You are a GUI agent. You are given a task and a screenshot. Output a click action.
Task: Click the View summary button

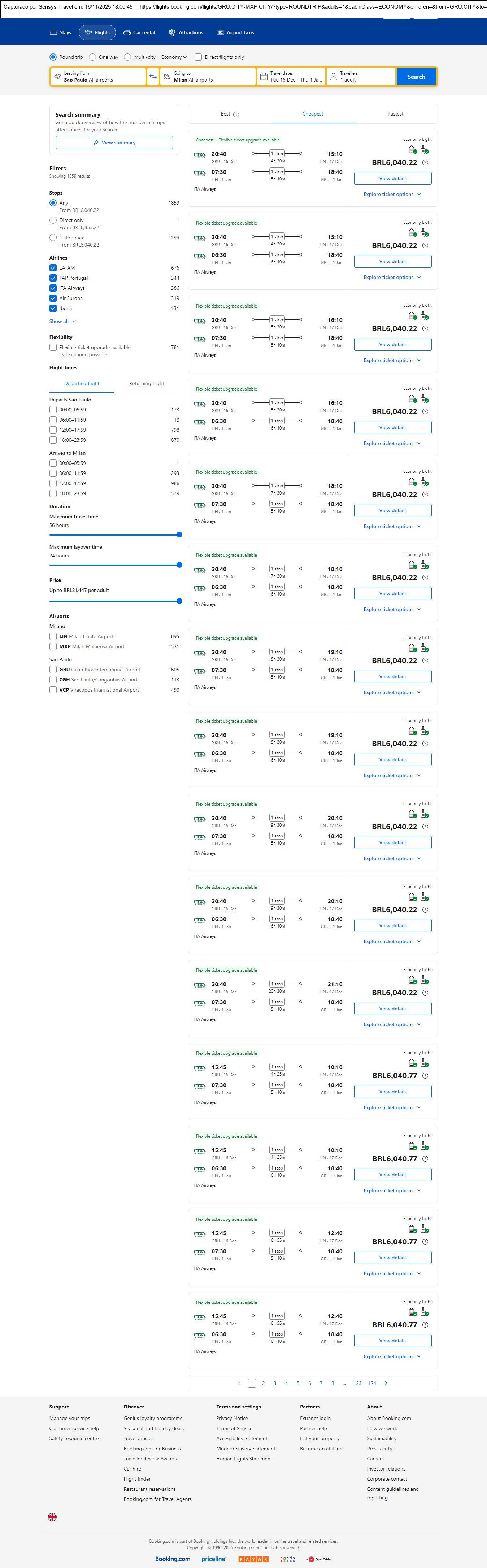pyautogui.click(x=114, y=143)
